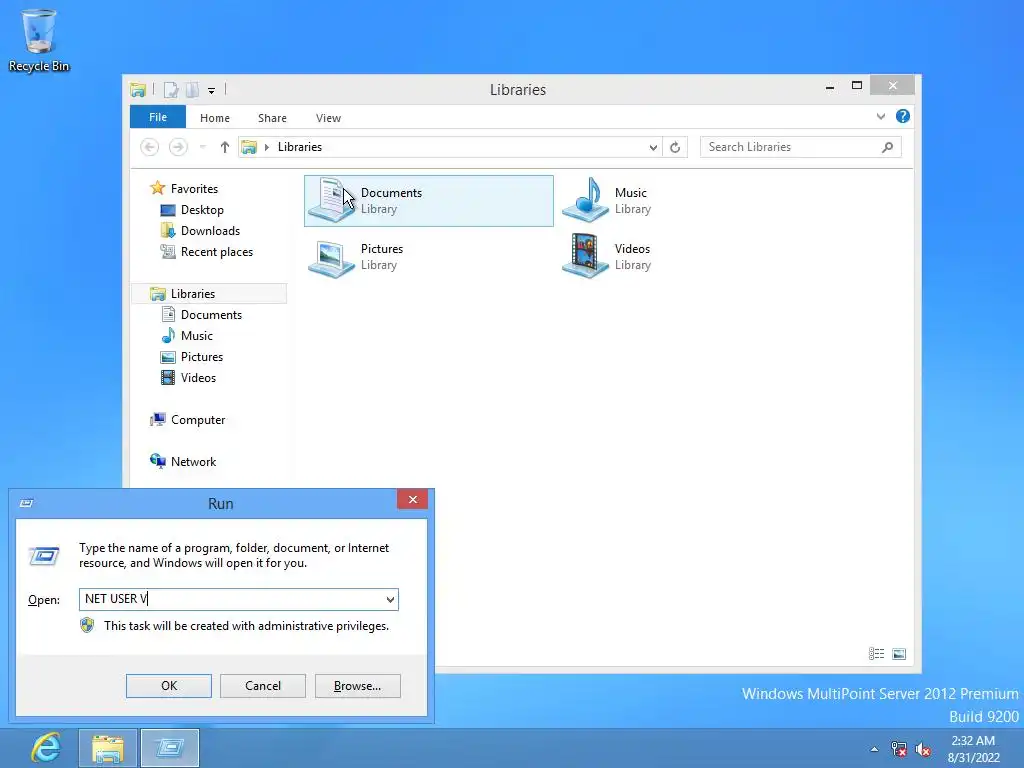Click Libraries in the address bar
The height and width of the screenshot is (768, 1024).
pyautogui.click(x=300, y=147)
